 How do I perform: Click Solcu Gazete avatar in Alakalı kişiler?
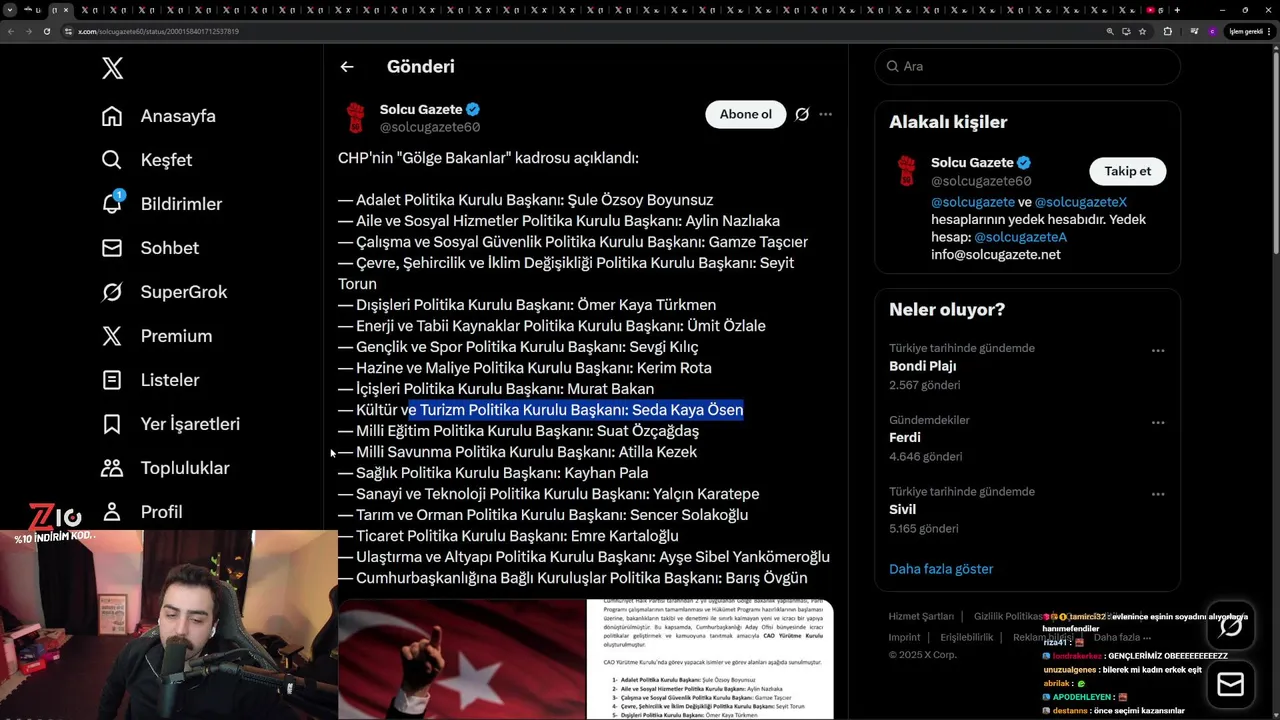906,171
